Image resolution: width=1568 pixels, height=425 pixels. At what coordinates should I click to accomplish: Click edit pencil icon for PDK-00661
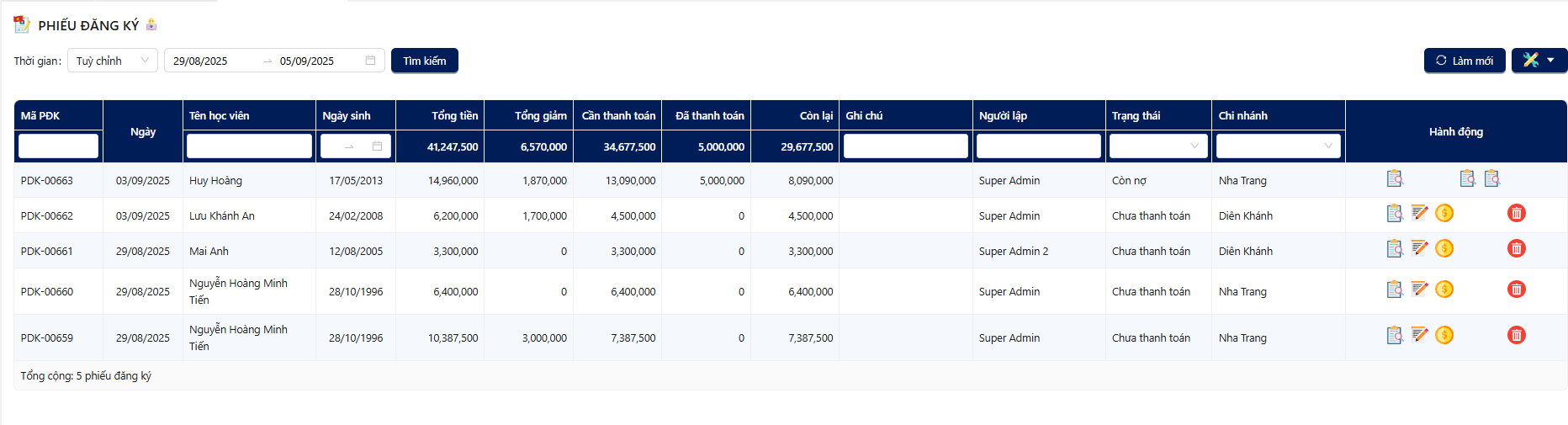pos(1419,248)
